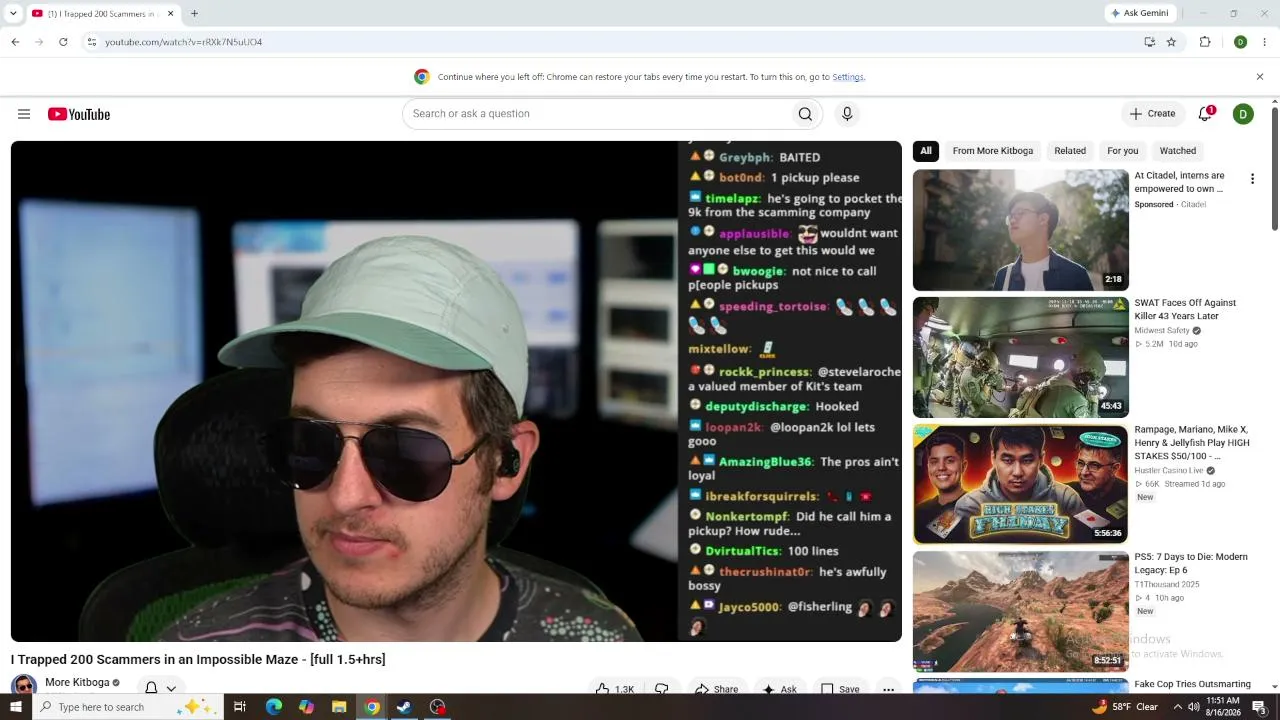Select the For you filter chip

click(1123, 151)
